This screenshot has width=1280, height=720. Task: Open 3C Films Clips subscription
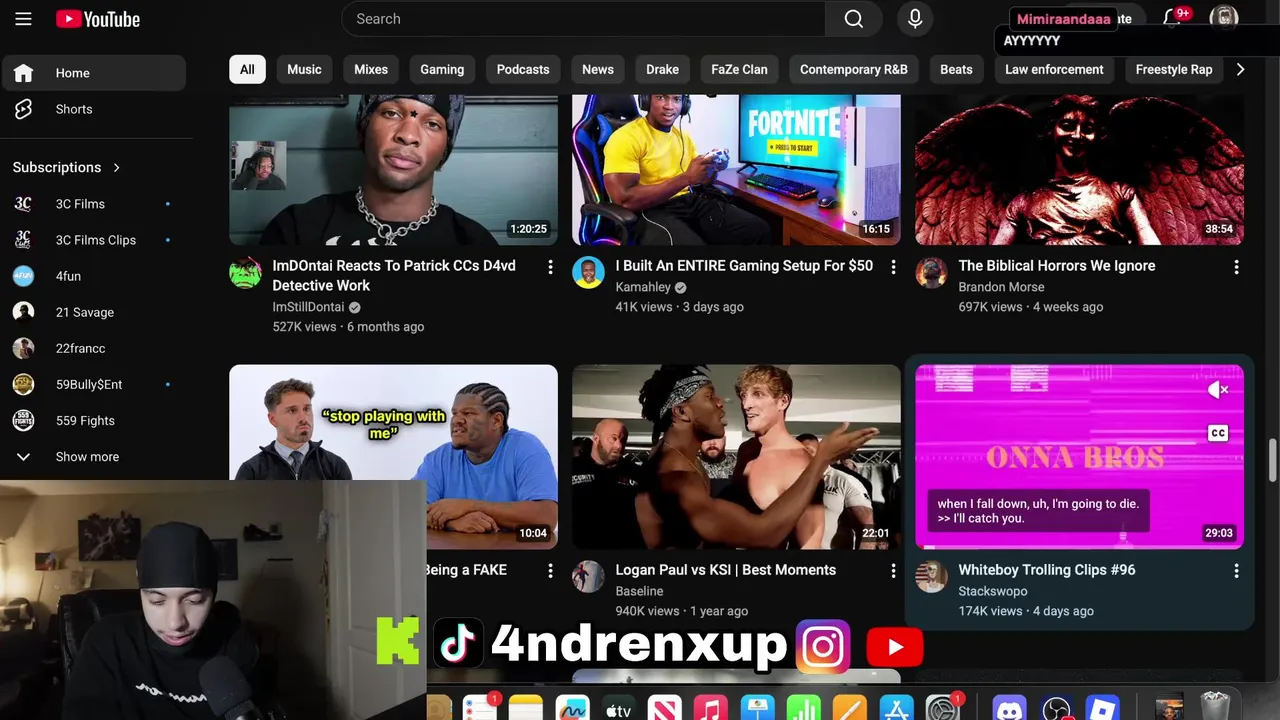click(x=93, y=240)
